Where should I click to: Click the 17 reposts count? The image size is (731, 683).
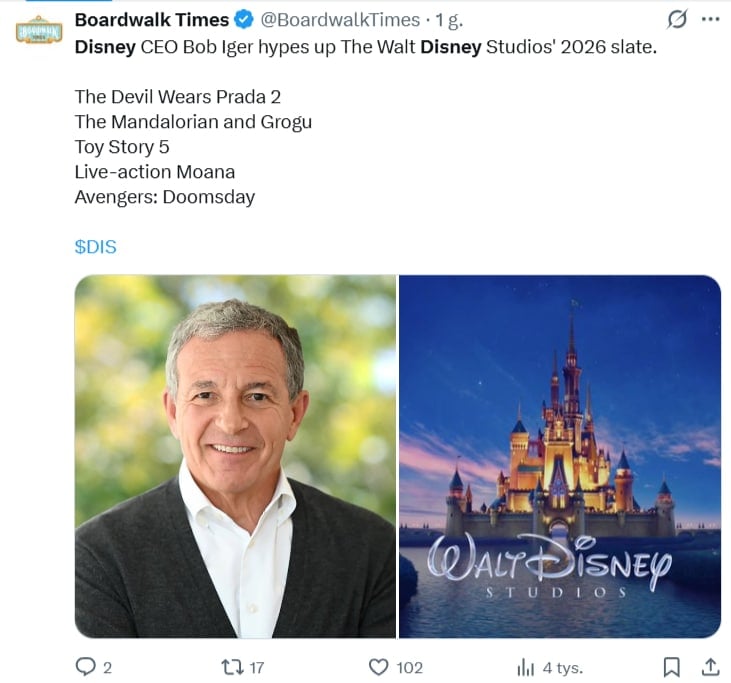pos(256,668)
